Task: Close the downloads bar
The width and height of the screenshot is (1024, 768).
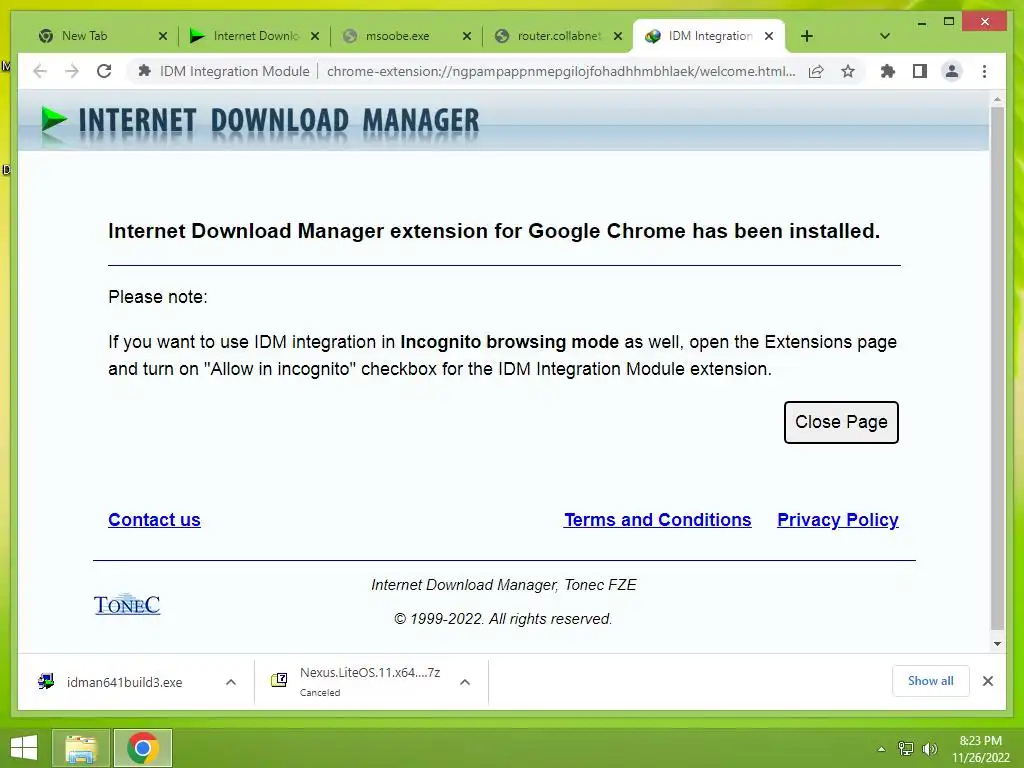Action: point(988,681)
